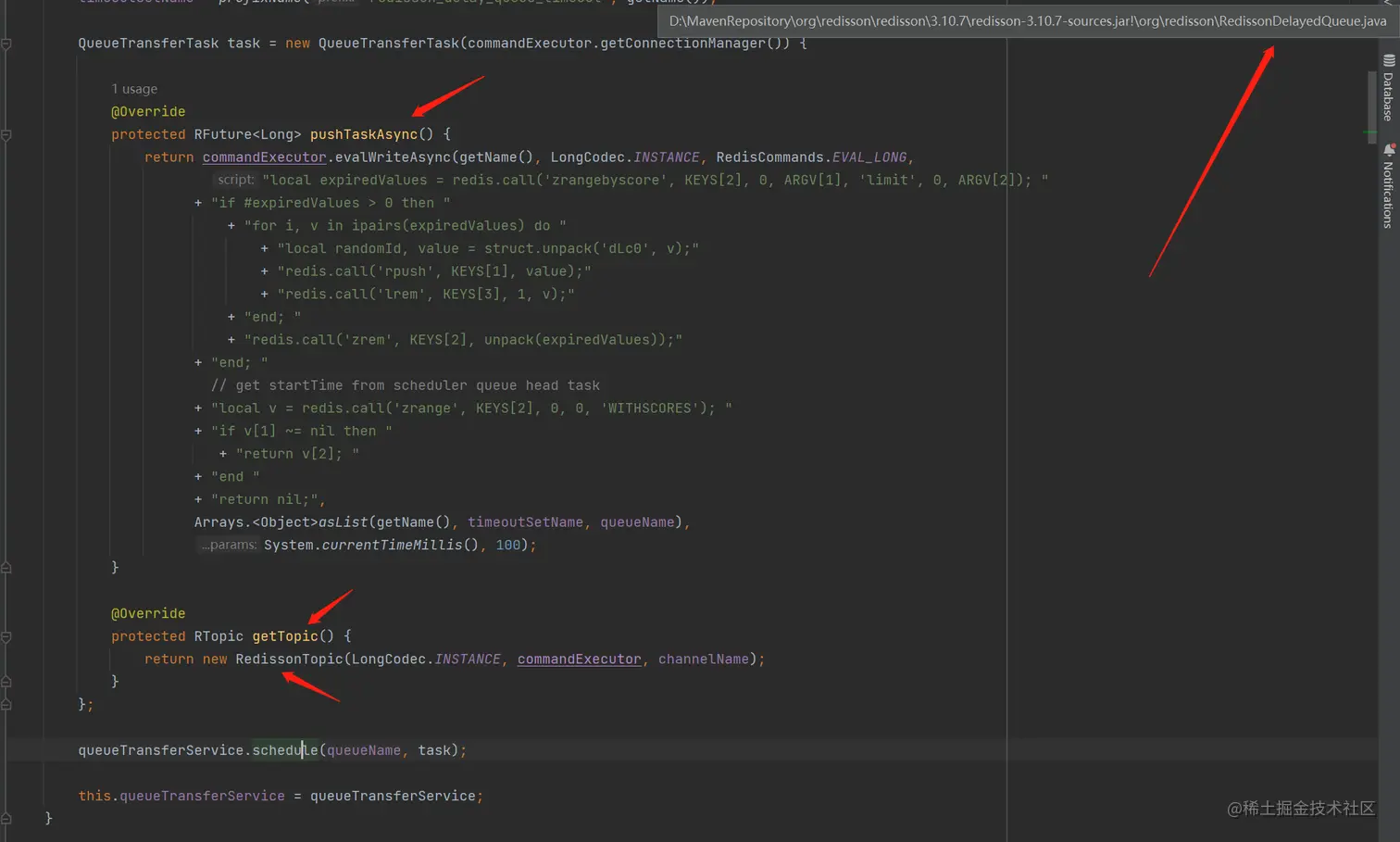Screen dimensions: 1400x842
Task: Click the number 100 argument
Action: click(x=508, y=545)
